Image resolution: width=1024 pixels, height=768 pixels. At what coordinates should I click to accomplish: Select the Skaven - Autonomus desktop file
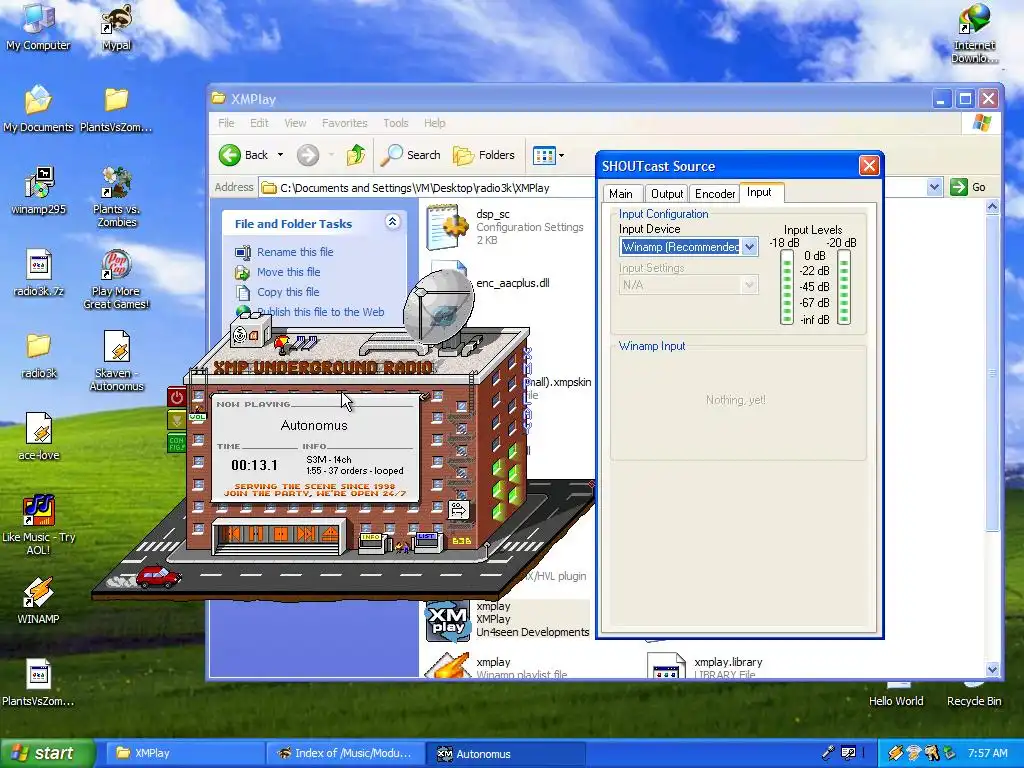(117, 360)
